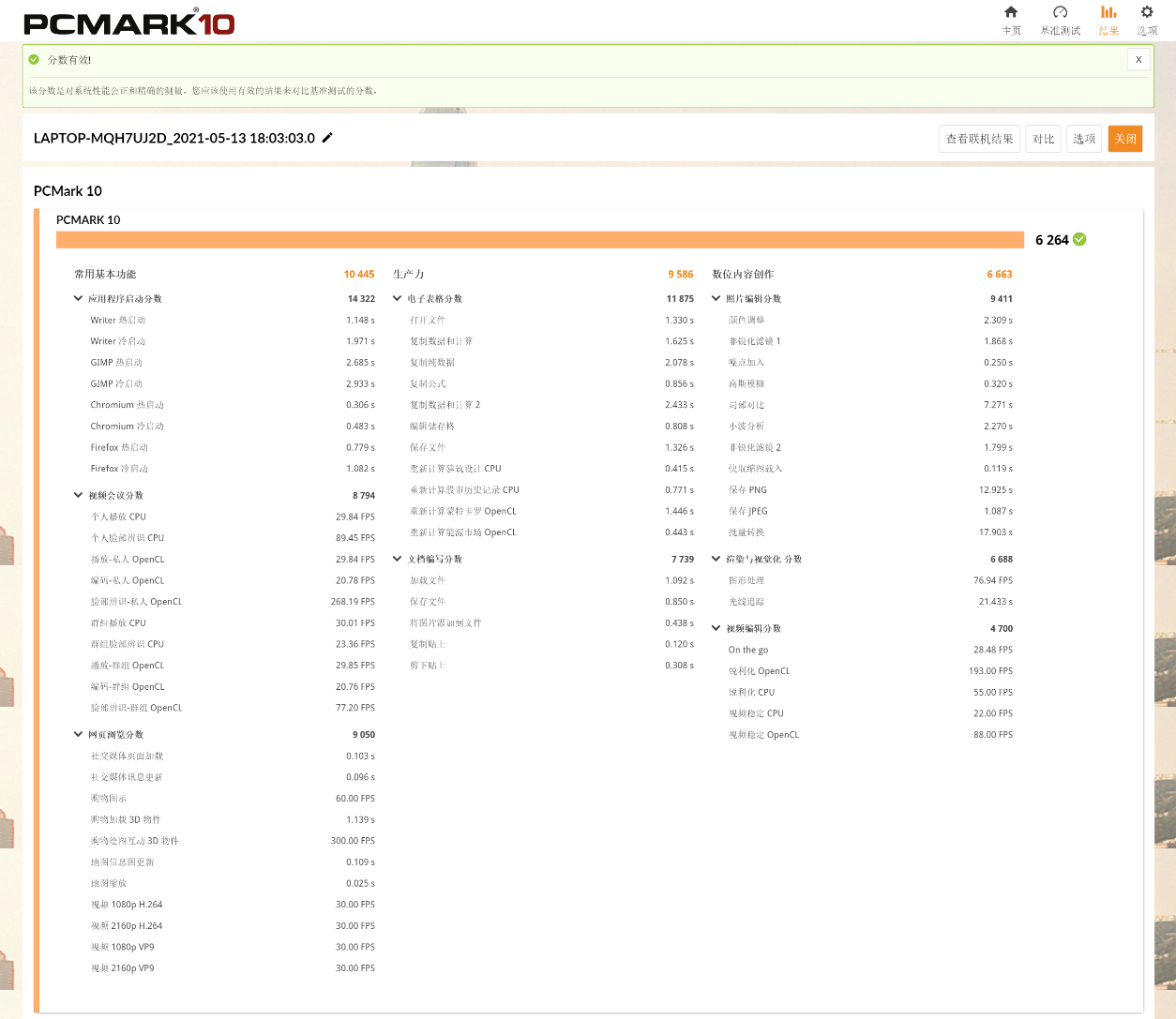Screen dimensions: 1176x1019
Task: Click the PCMARK 10 logo
Action: (128, 22)
